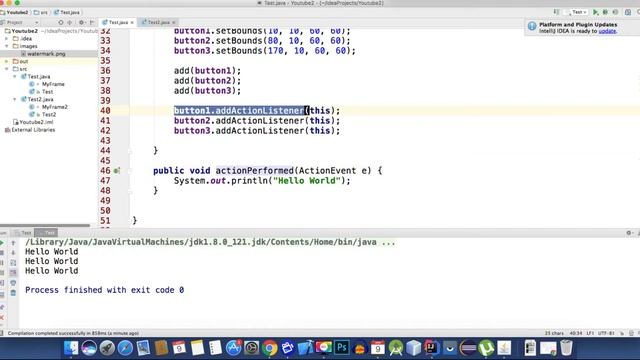This screenshot has width=640, height=360.
Task: Expand the .idea folder
Action: 7,39
